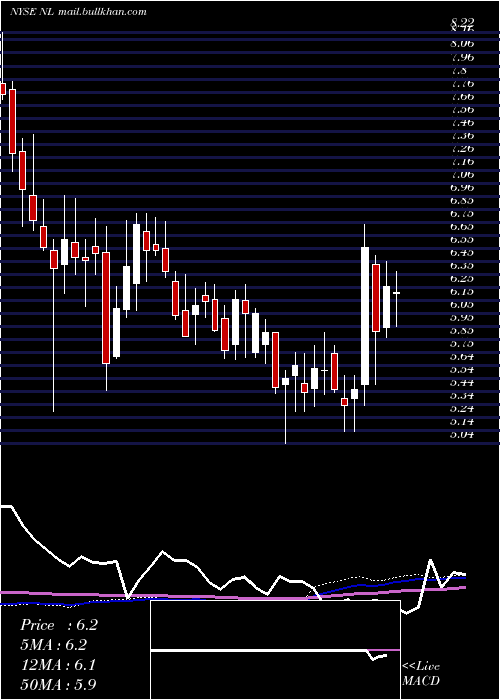
Task: Click the 5.04 price axis label
Action: [462, 435]
